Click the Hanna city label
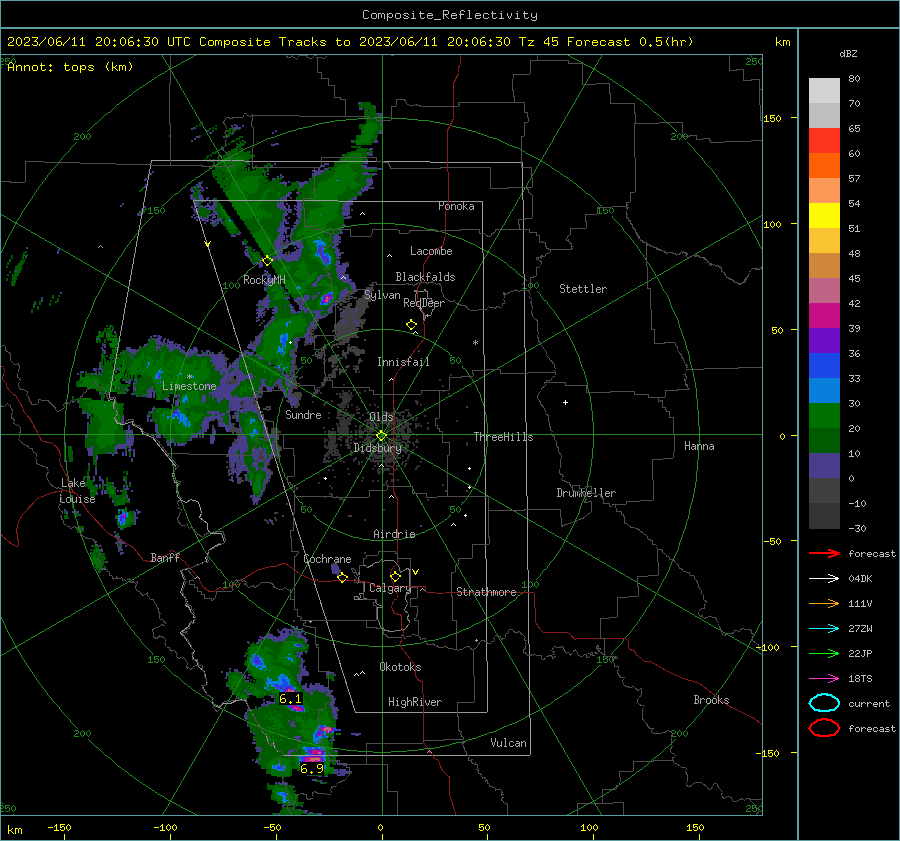The height and width of the screenshot is (841, 900). pyautogui.click(x=699, y=446)
